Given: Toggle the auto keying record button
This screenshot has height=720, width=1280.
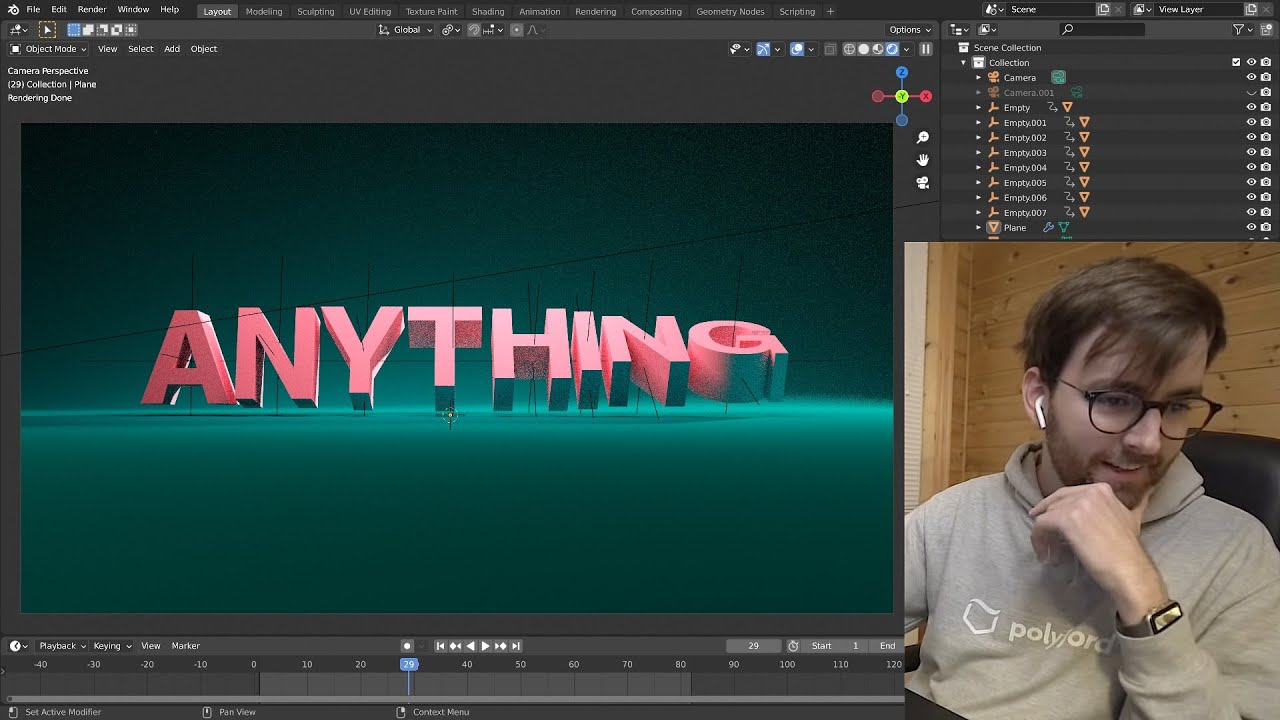Looking at the screenshot, I should (x=407, y=646).
